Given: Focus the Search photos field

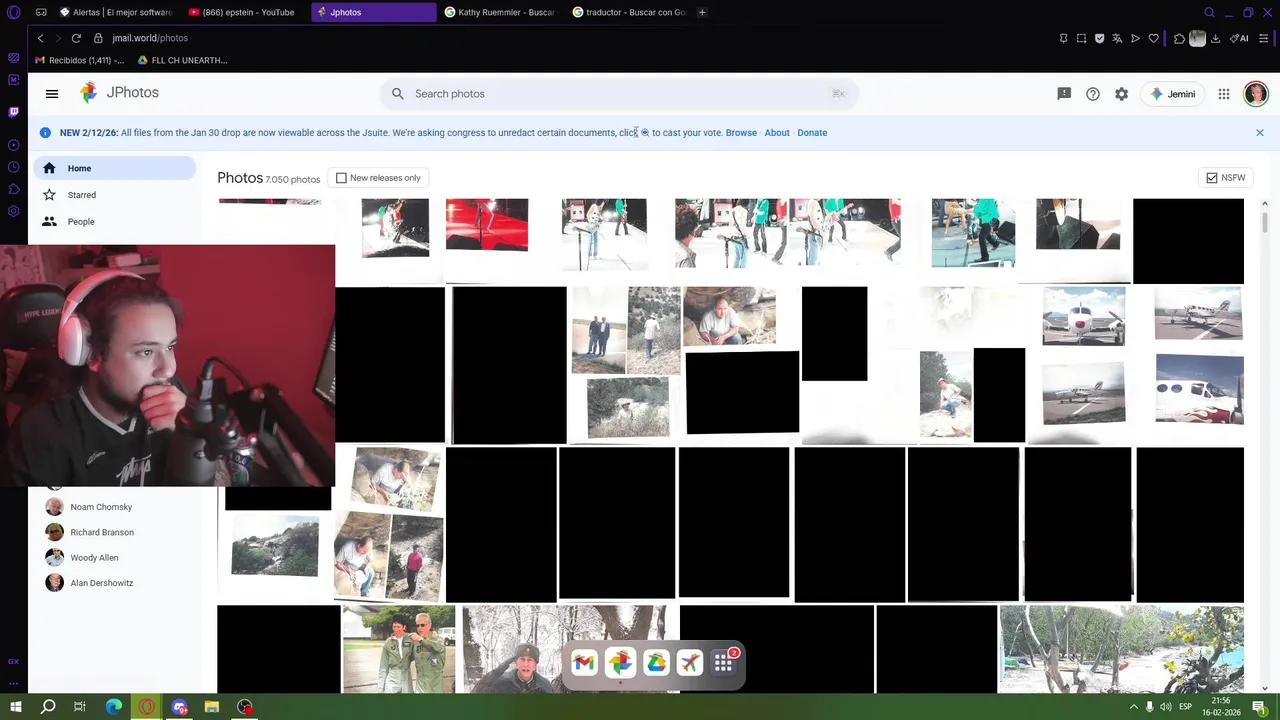Looking at the screenshot, I should [618, 94].
